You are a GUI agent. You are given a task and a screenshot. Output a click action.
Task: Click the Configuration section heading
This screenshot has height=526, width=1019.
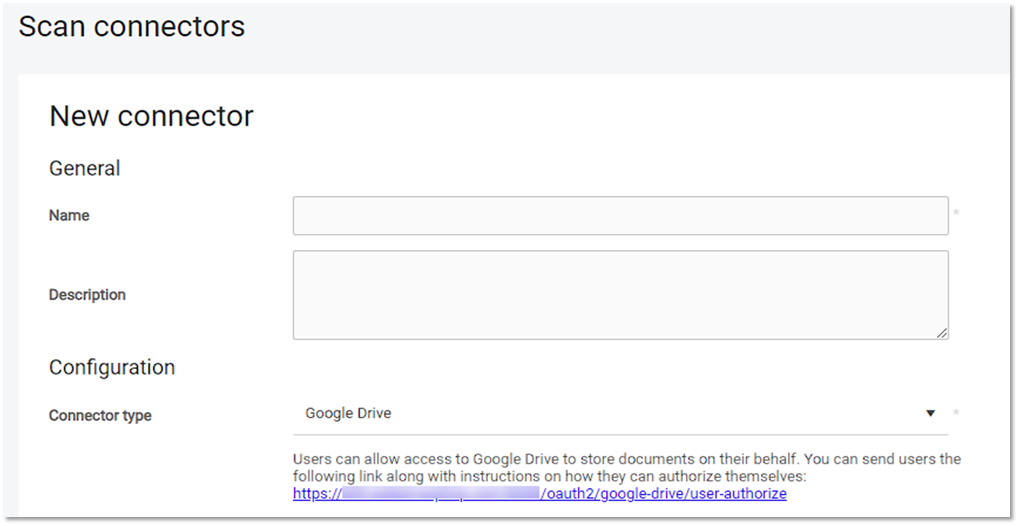click(x=112, y=367)
